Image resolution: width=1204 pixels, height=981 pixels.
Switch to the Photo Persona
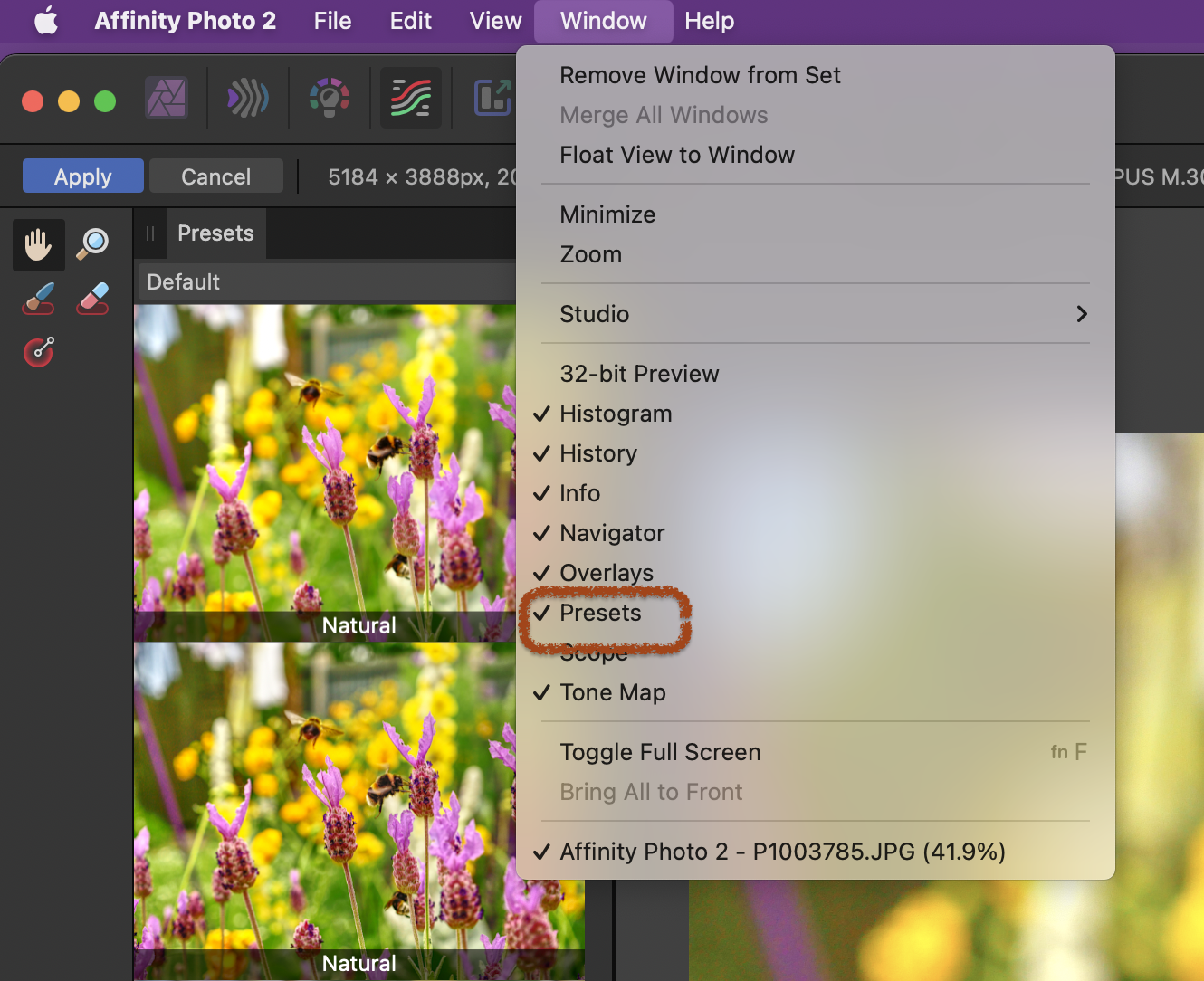pyautogui.click(x=166, y=98)
